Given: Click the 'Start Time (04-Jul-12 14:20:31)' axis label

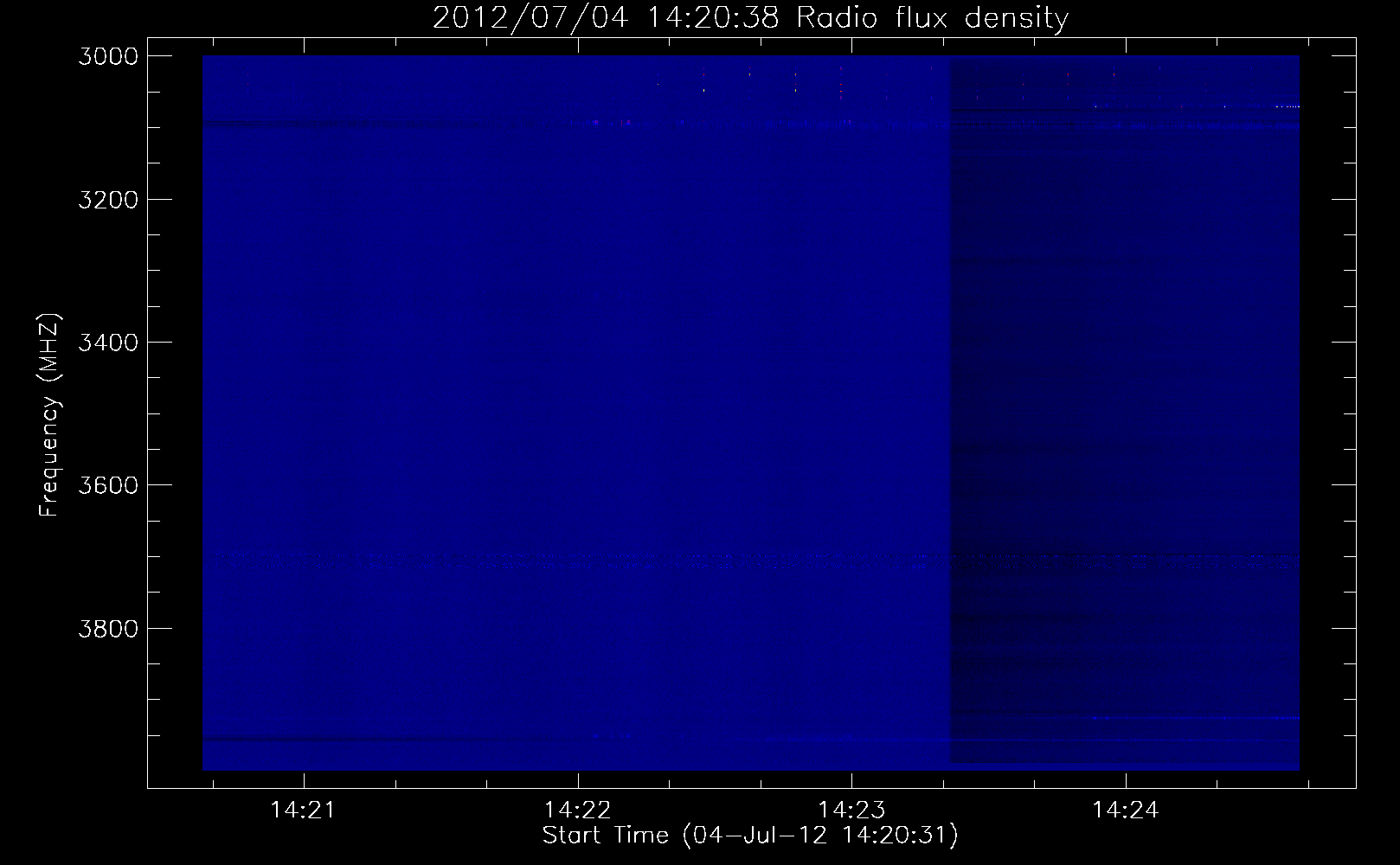Looking at the screenshot, I should (x=750, y=836).
